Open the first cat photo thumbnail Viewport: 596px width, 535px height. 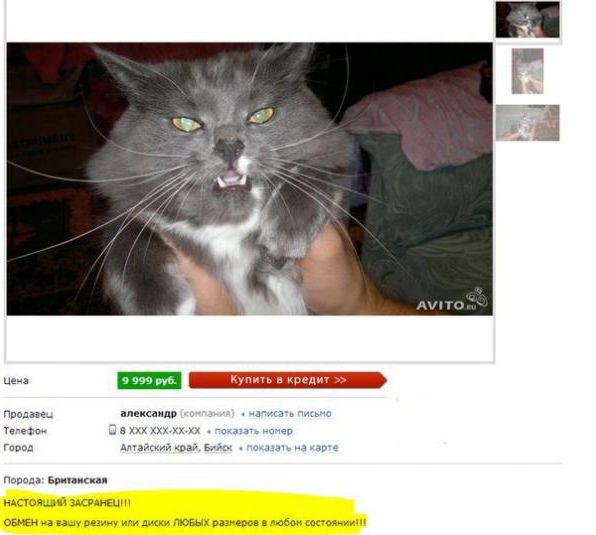(x=527, y=19)
